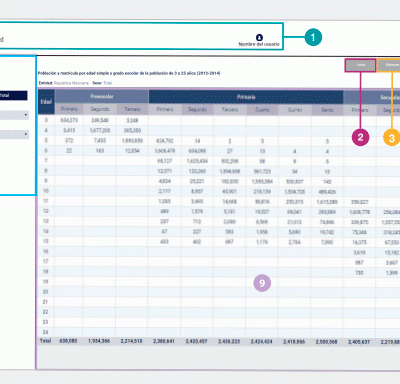Click the Edad column header
The height and width of the screenshot is (384, 400).
[x=46, y=102]
